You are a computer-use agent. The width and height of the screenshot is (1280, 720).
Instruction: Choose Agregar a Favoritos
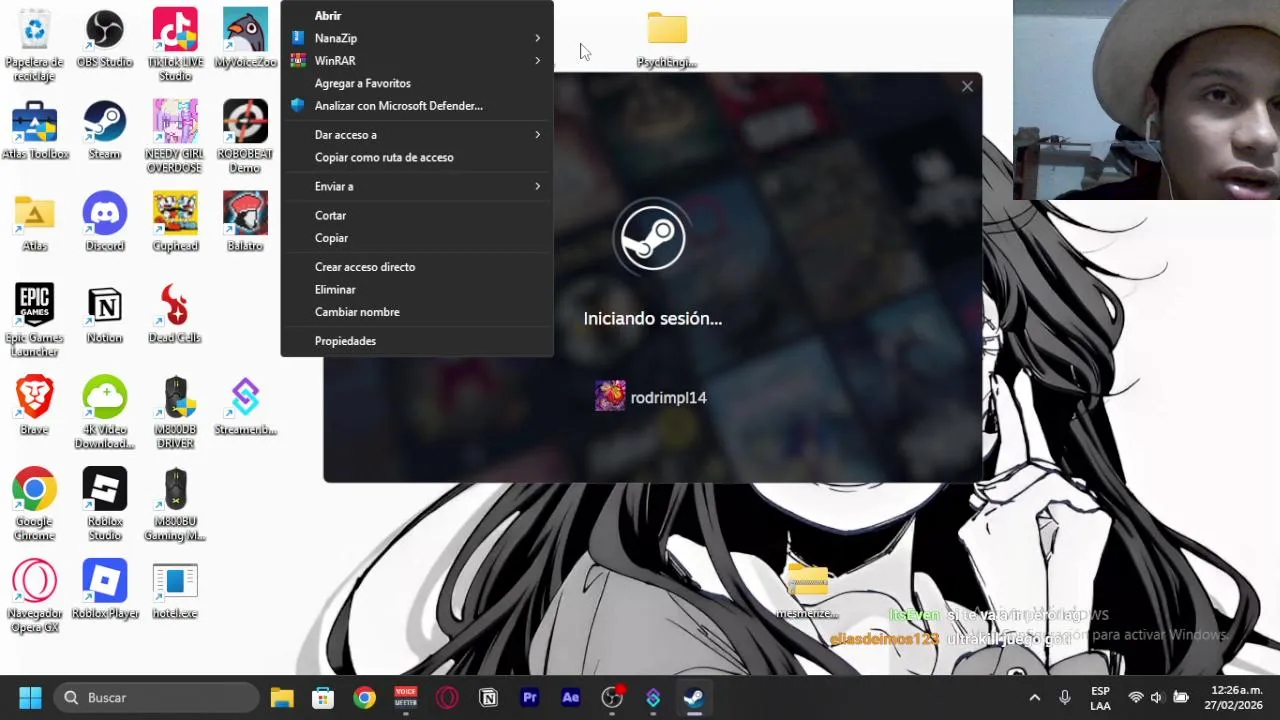[x=417, y=83]
